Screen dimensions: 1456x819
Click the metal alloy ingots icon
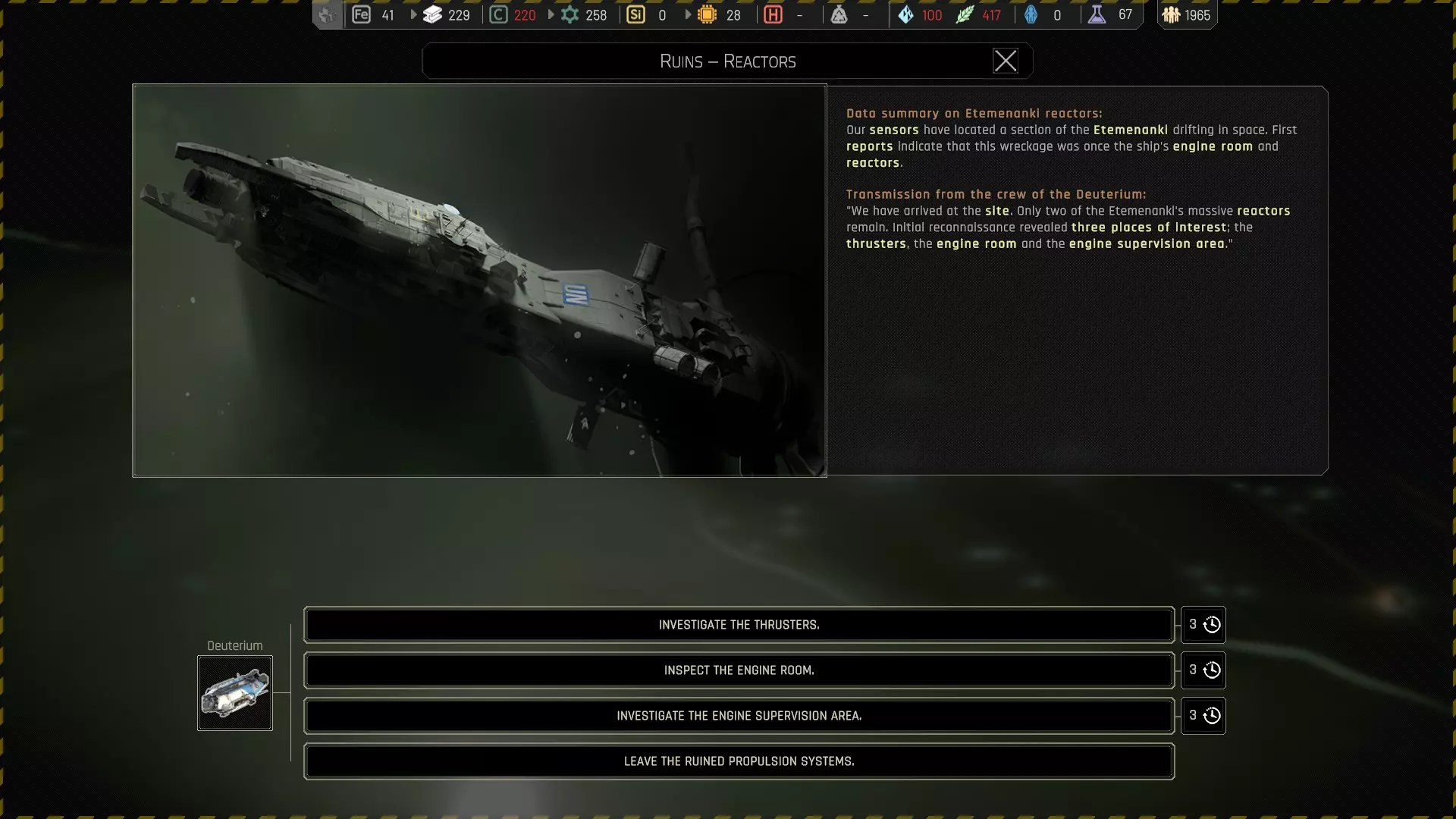click(x=432, y=14)
